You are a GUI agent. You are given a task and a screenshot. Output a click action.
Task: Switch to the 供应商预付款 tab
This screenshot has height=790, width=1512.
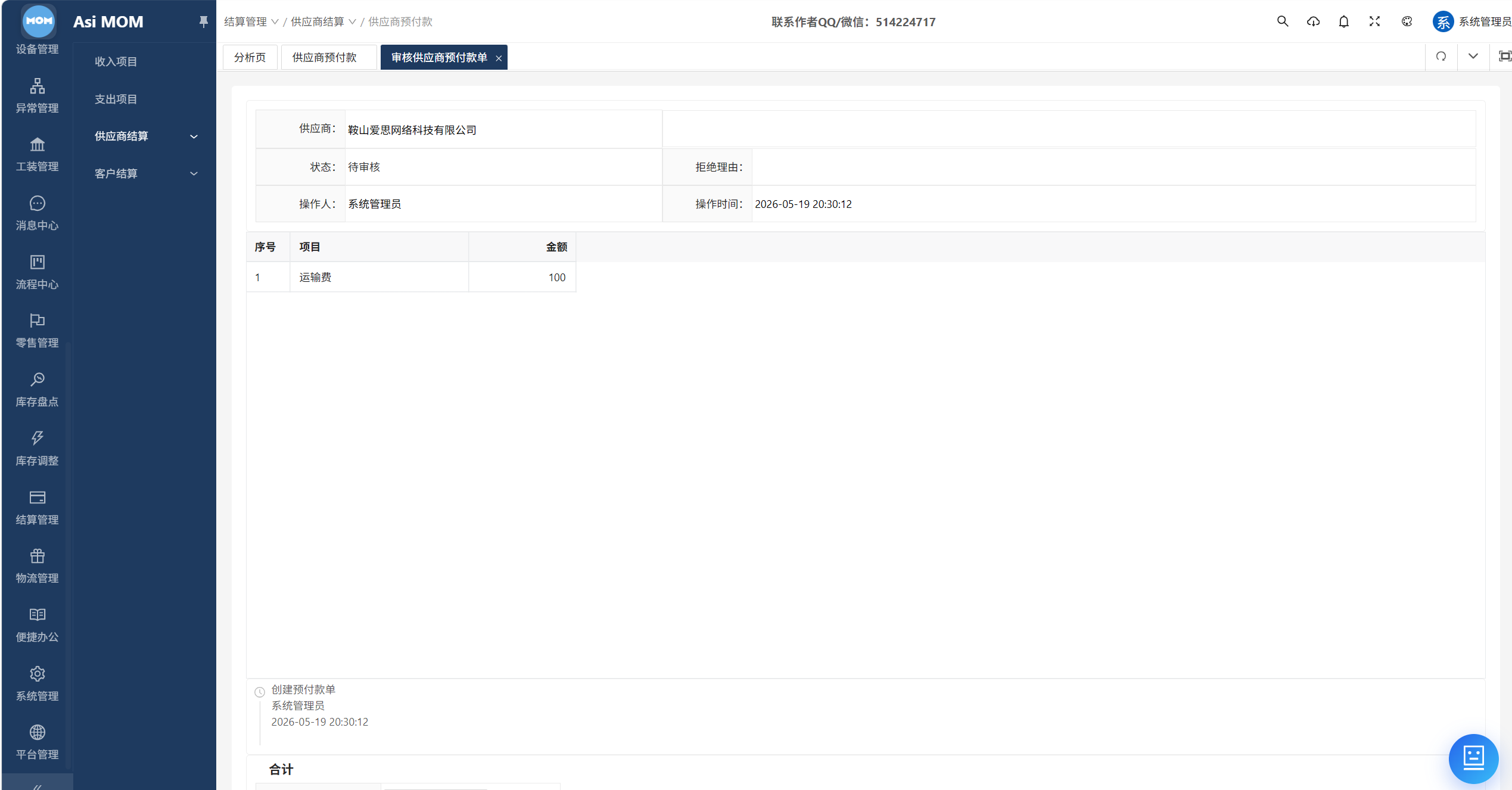[x=328, y=57]
